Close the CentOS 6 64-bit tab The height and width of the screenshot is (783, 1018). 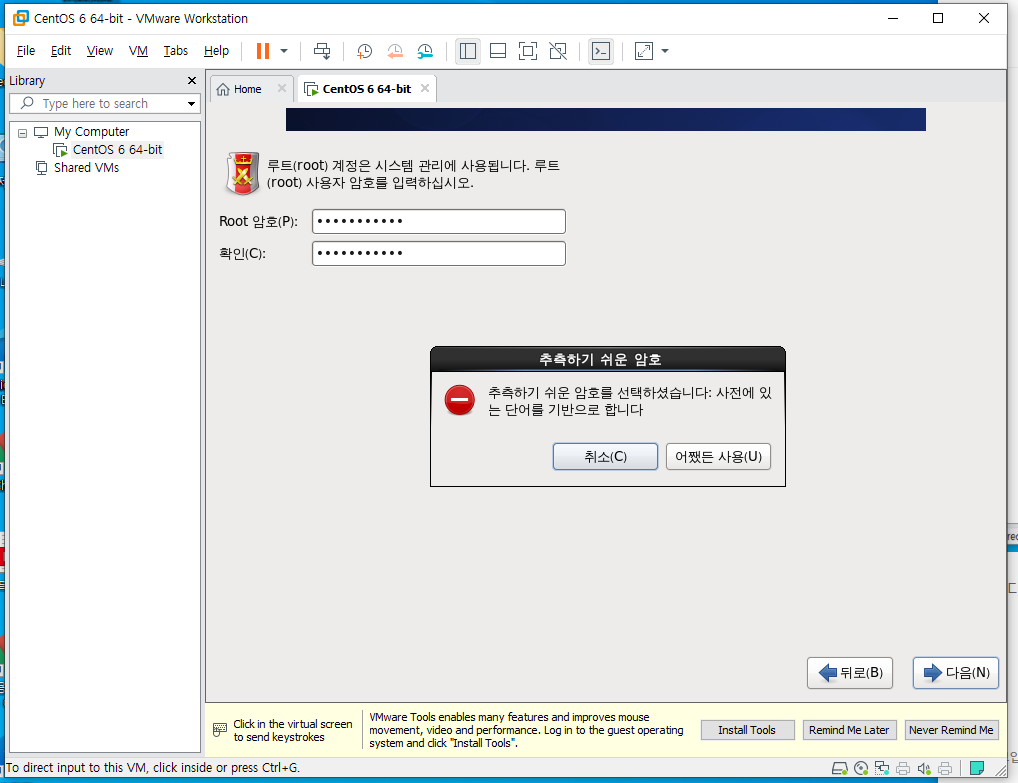point(425,88)
